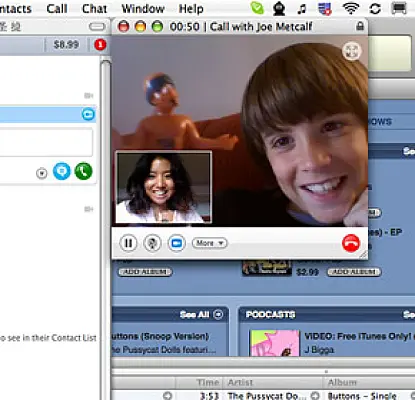Open the More dropdown in the call window
The height and width of the screenshot is (400, 415).
(x=209, y=243)
